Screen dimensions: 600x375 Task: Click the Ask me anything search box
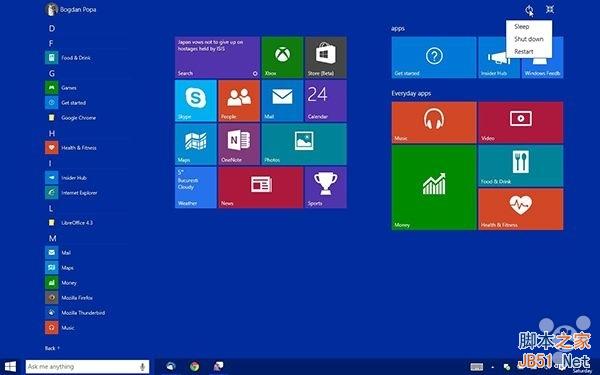[87, 367]
